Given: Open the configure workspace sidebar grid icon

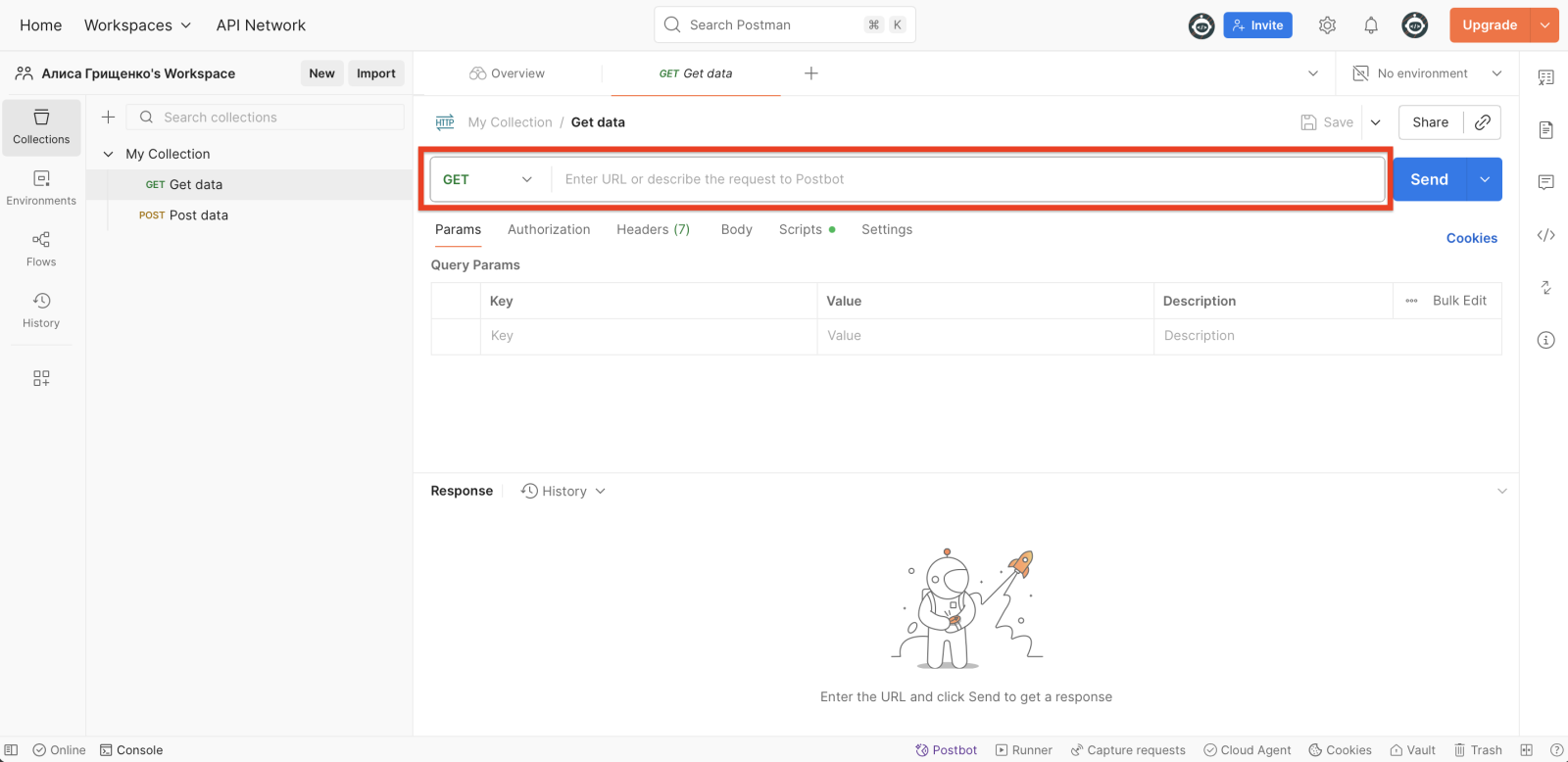Looking at the screenshot, I should coord(41,378).
